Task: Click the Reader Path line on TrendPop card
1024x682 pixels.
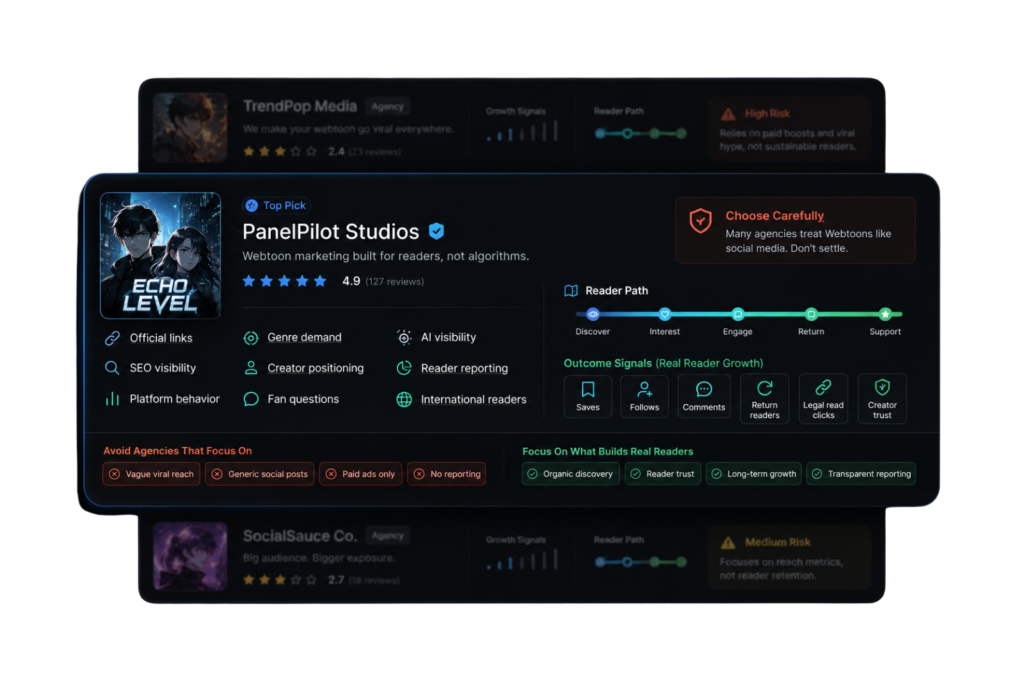Action: click(641, 133)
